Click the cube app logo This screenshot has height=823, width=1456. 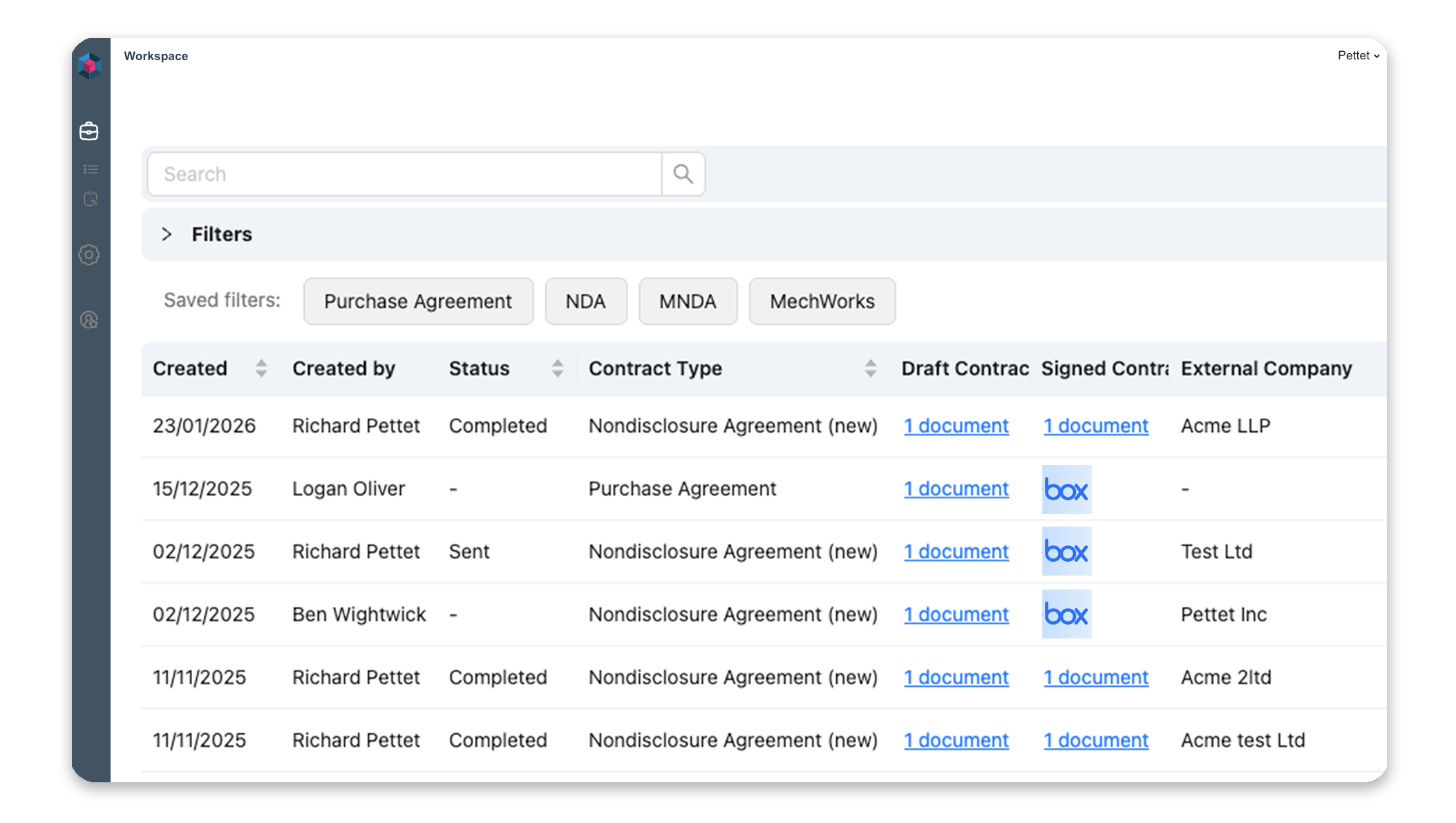[90, 66]
